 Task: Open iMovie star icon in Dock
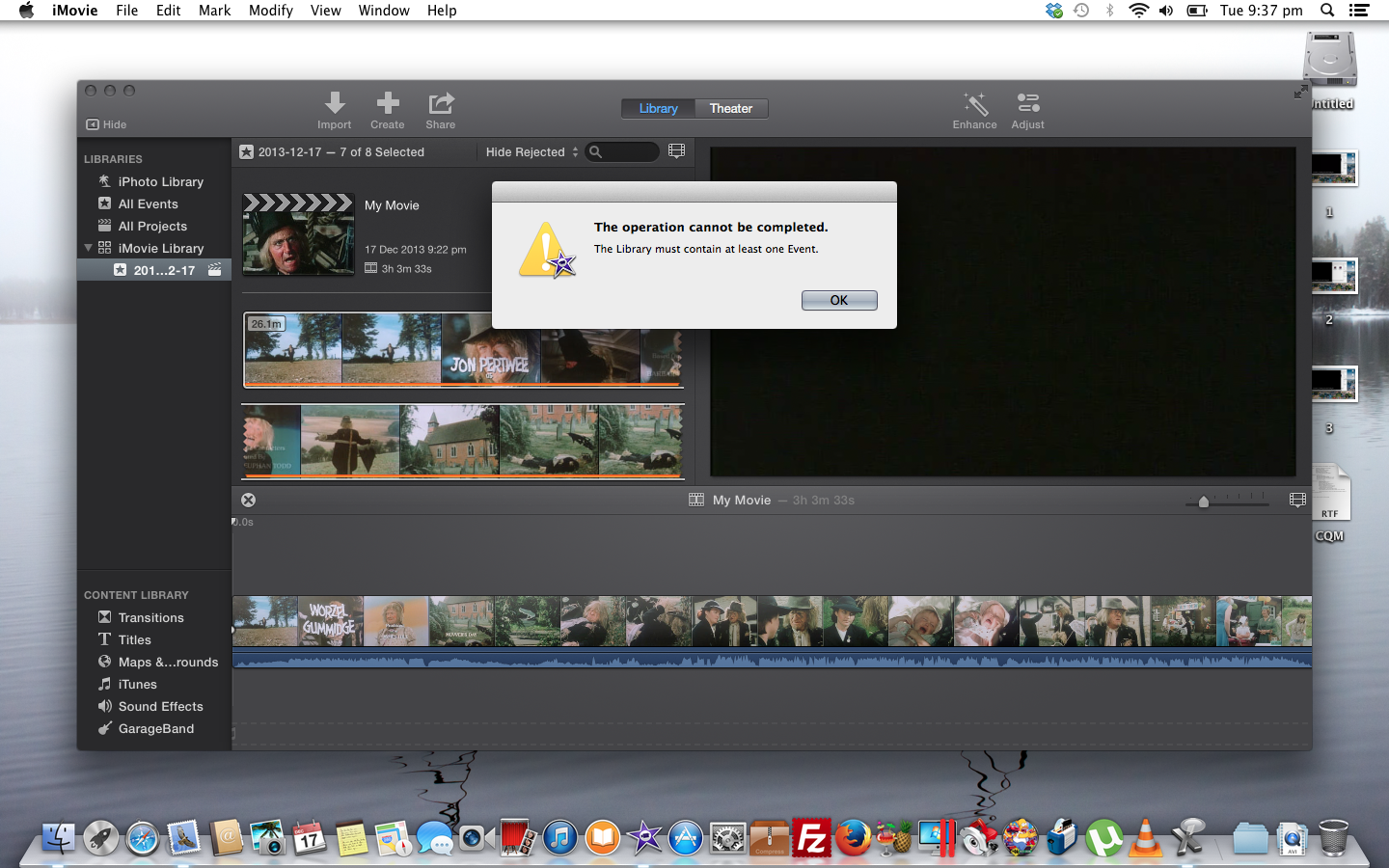click(x=644, y=837)
